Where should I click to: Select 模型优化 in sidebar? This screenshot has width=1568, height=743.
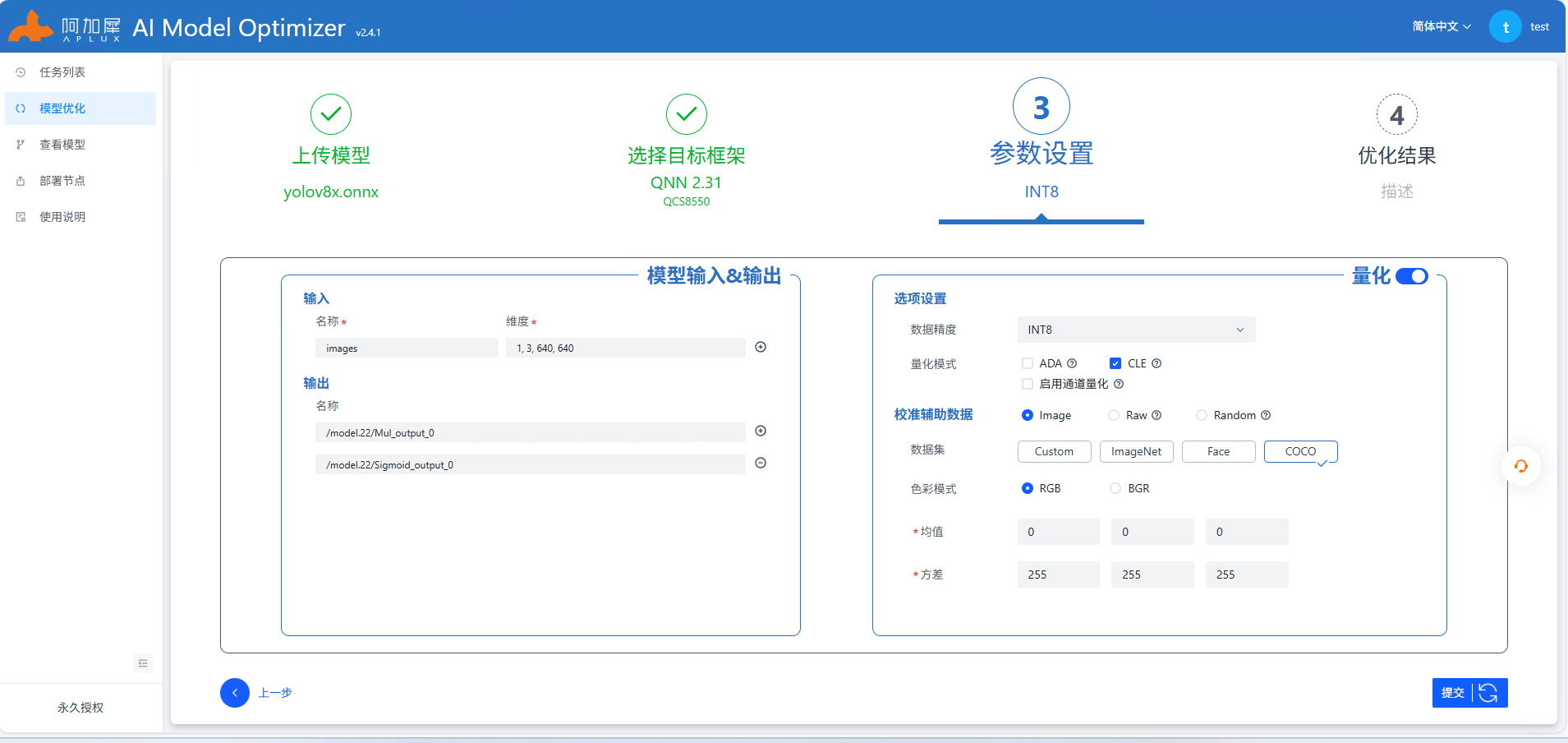80,108
